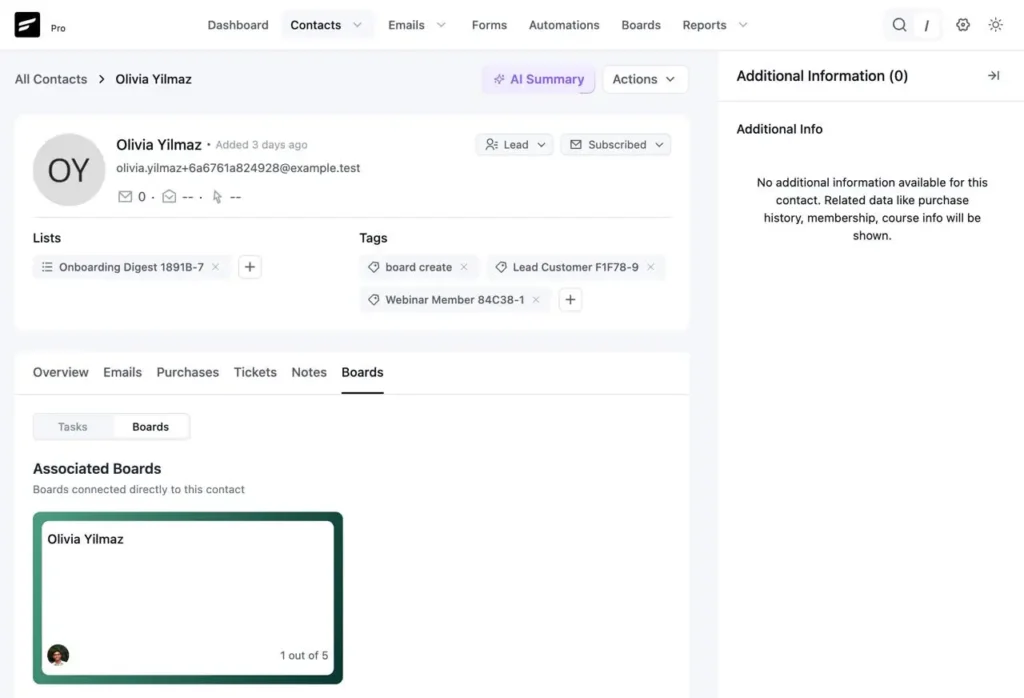Open the Subscribed status dropdown
The height and width of the screenshot is (698, 1024).
coord(616,144)
